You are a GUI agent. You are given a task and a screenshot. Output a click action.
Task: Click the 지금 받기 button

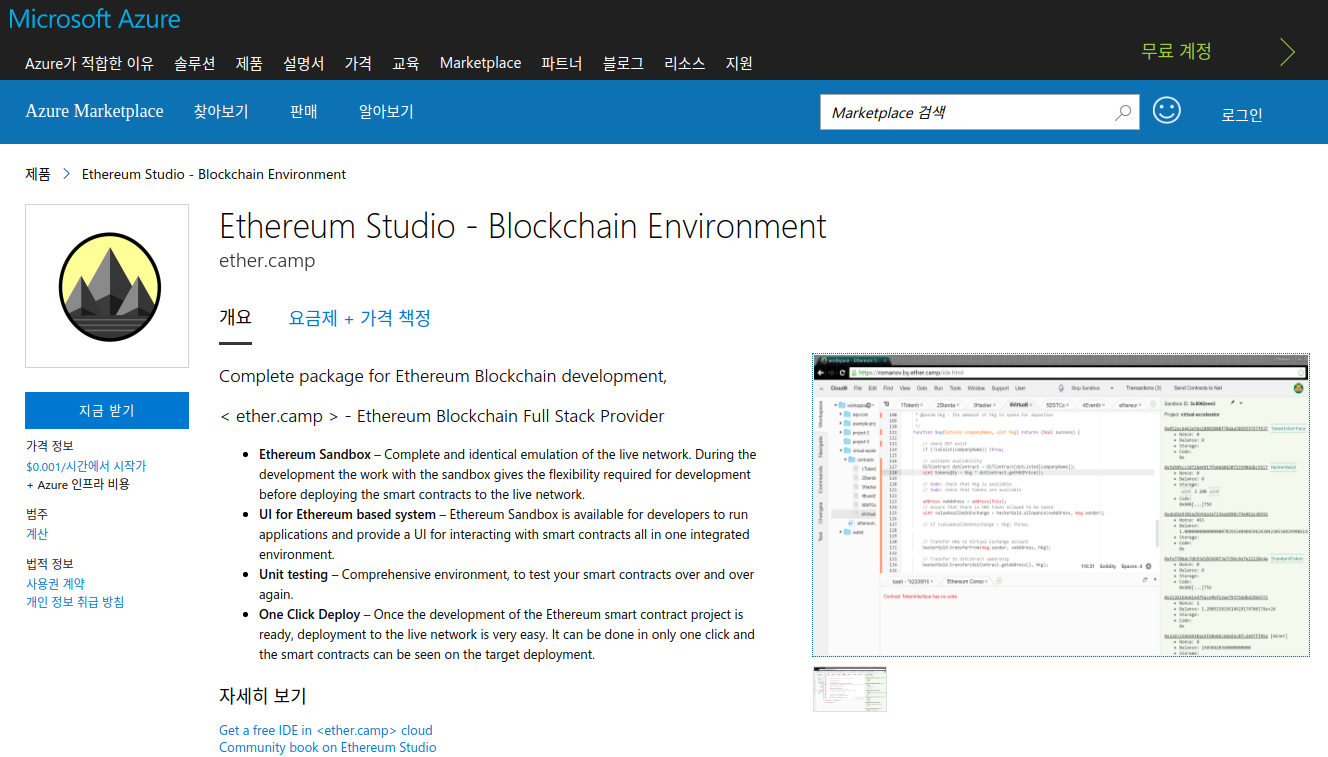[106, 410]
